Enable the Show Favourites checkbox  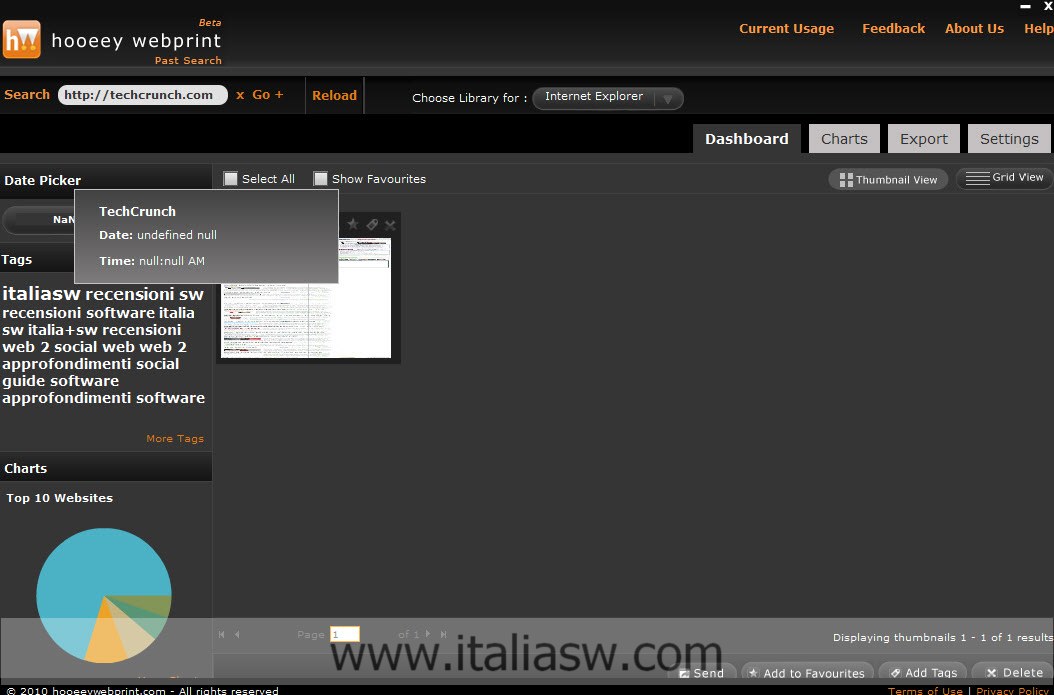point(321,178)
